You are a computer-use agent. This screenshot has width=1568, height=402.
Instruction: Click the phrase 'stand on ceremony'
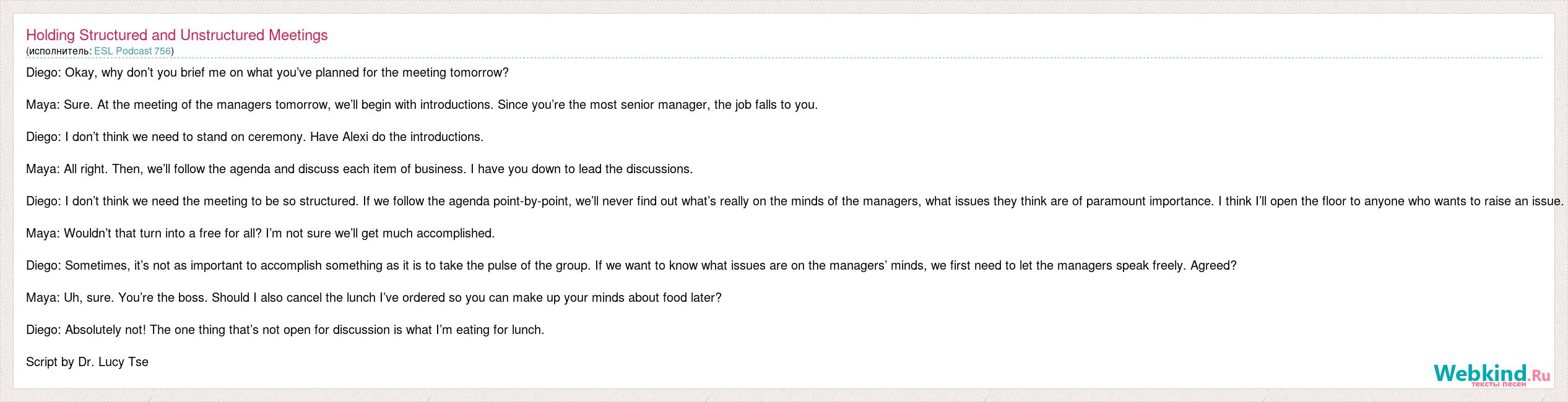tap(251, 137)
